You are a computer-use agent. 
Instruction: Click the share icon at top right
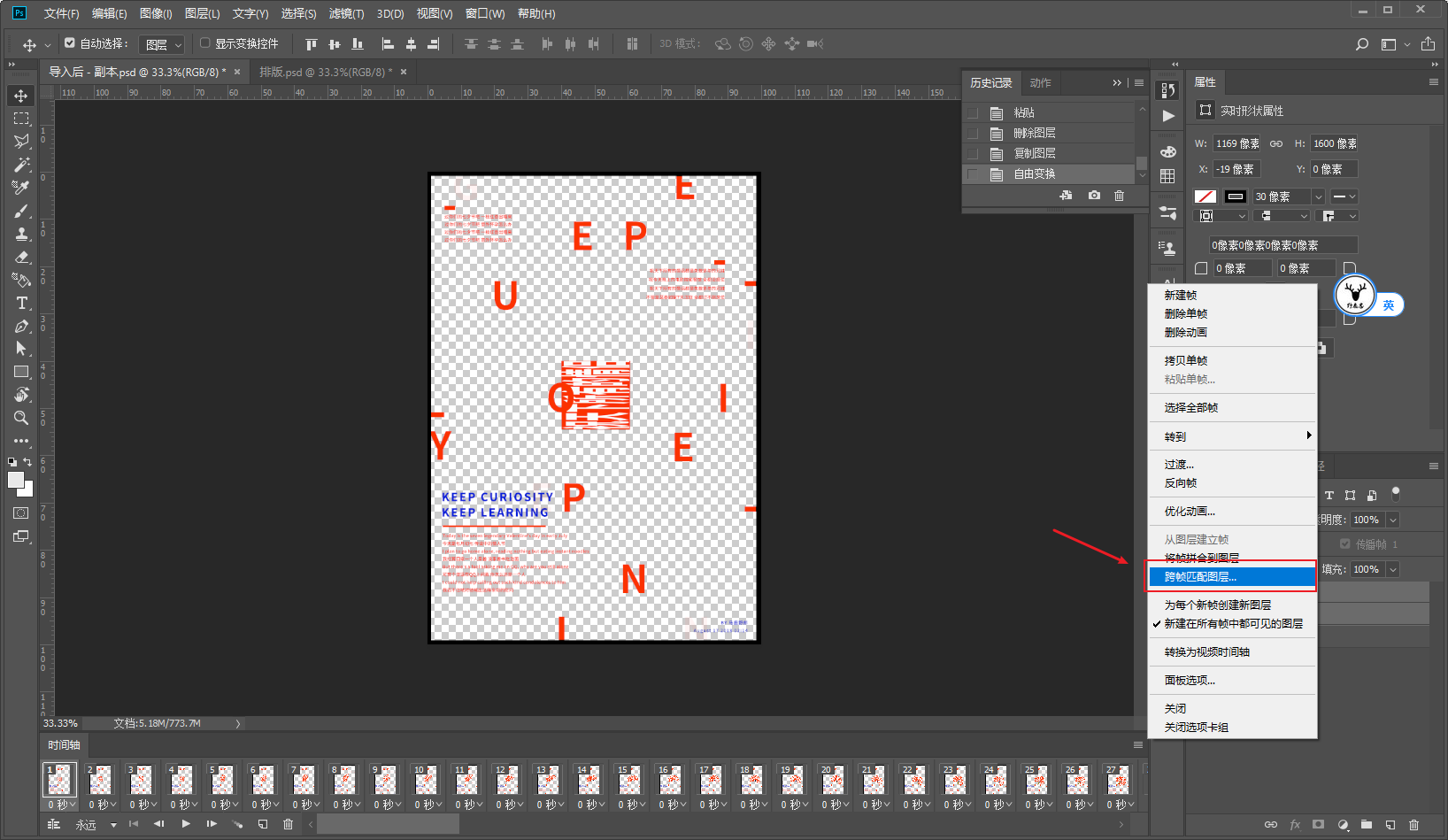(1428, 44)
